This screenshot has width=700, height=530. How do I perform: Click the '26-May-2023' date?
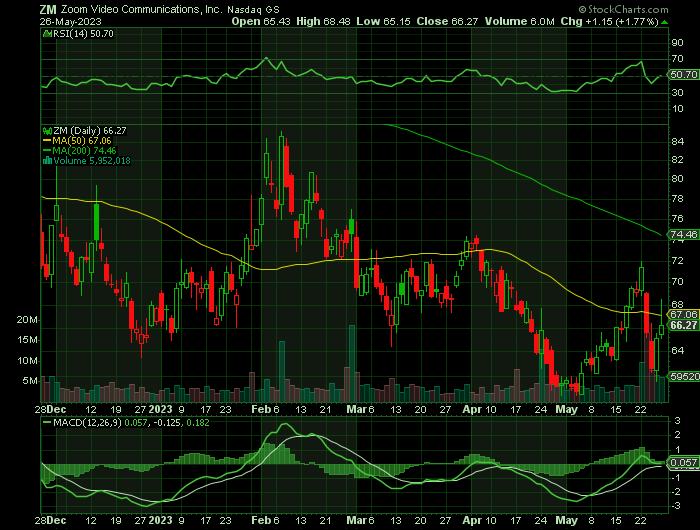coord(71,21)
